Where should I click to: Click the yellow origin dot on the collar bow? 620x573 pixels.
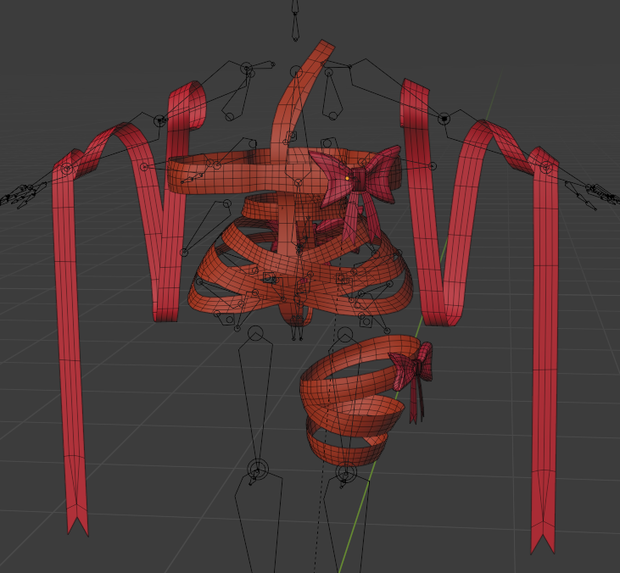(x=347, y=178)
